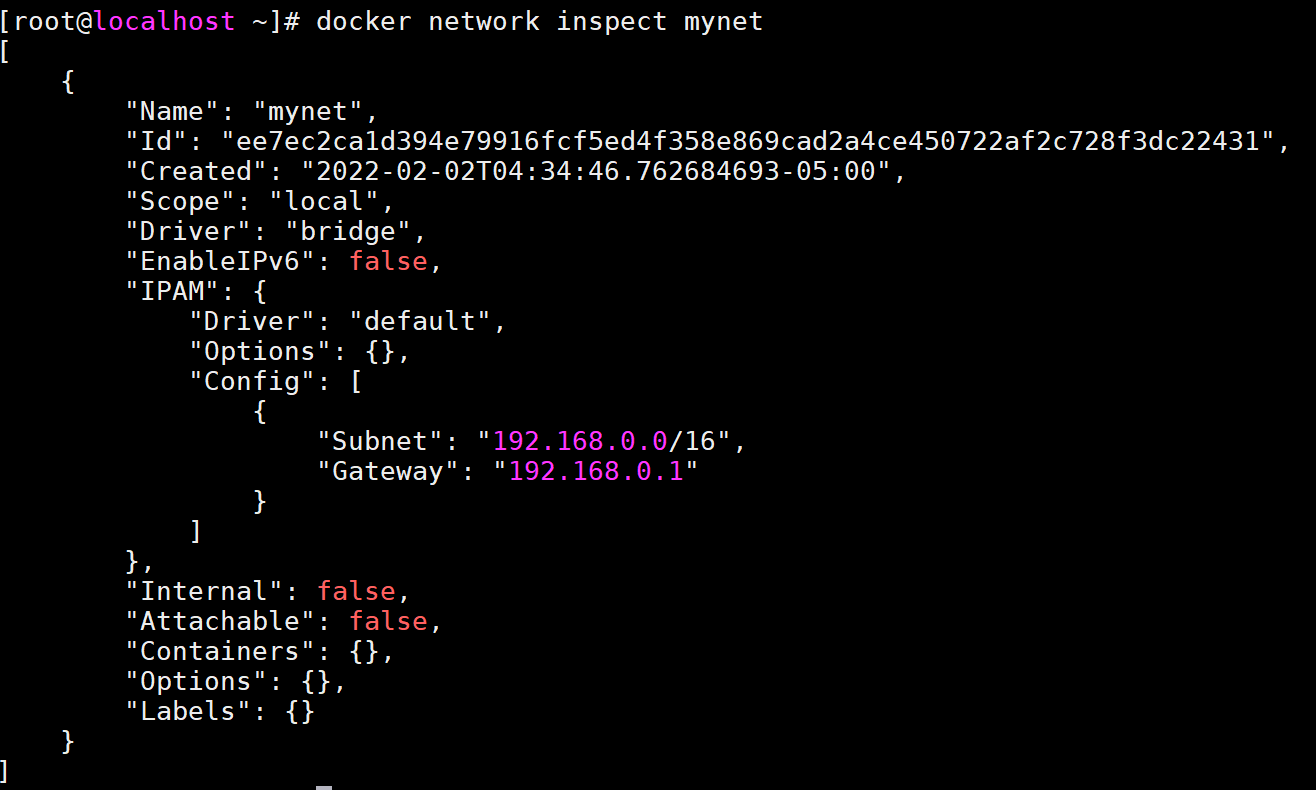This screenshot has height=790, width=1316.
Task: Click the terminal cursor at the bottom
Action: [x=324, y=787]
